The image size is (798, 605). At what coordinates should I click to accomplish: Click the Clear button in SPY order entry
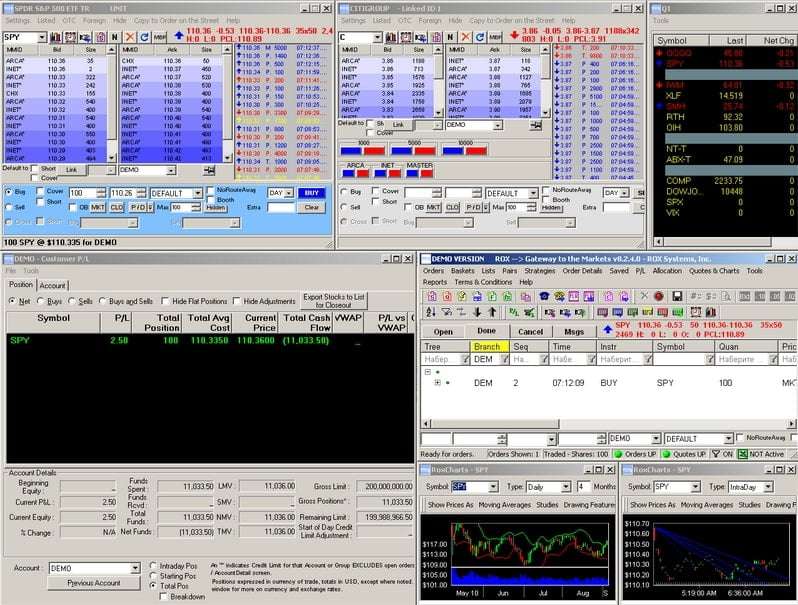pyautogui.click(x=311, y=208)
